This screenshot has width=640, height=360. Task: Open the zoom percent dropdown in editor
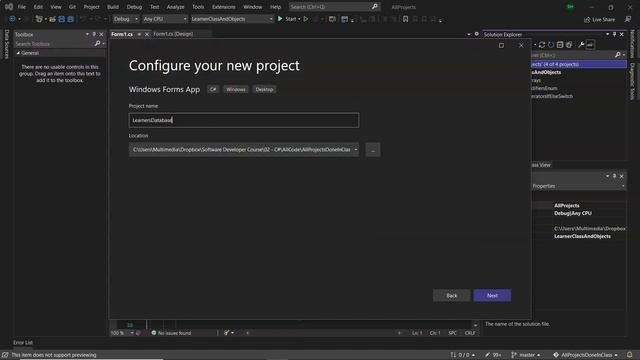[x=131, y=333]
